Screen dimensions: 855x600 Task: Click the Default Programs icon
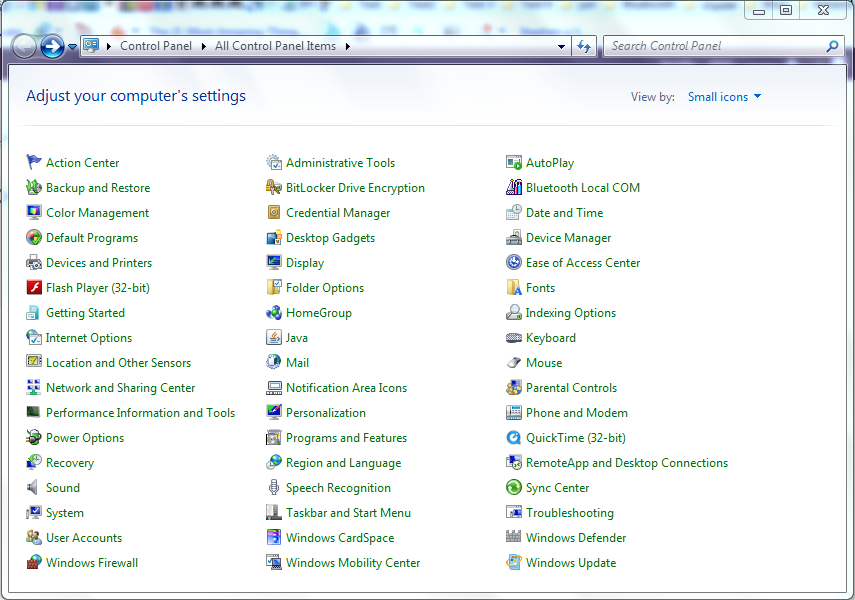(x=34, y=237)
